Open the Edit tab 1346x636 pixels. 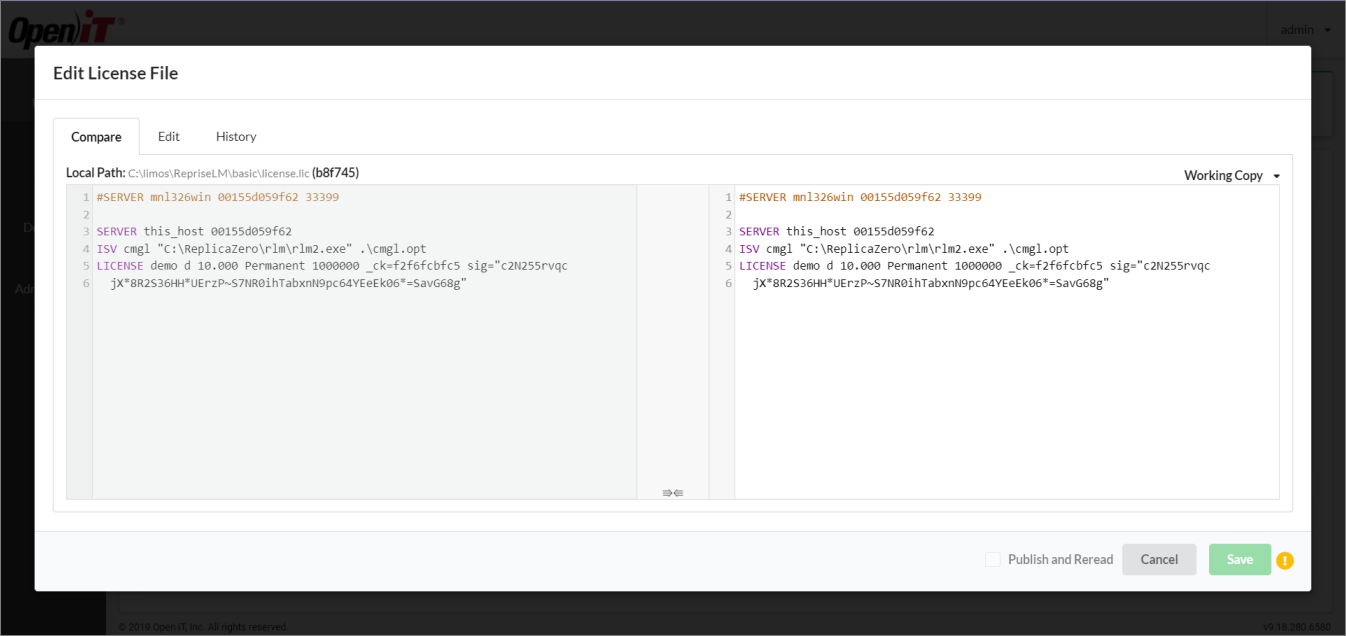coord(169,137)
